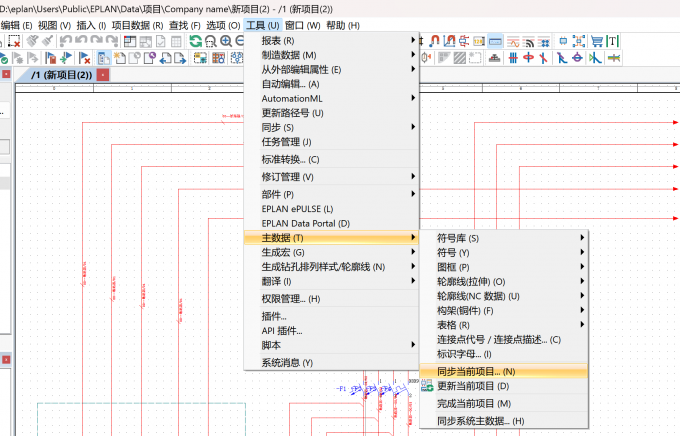Expand the 翻译 (I) submenu
680x436 pixels.
tap(332, 281)
